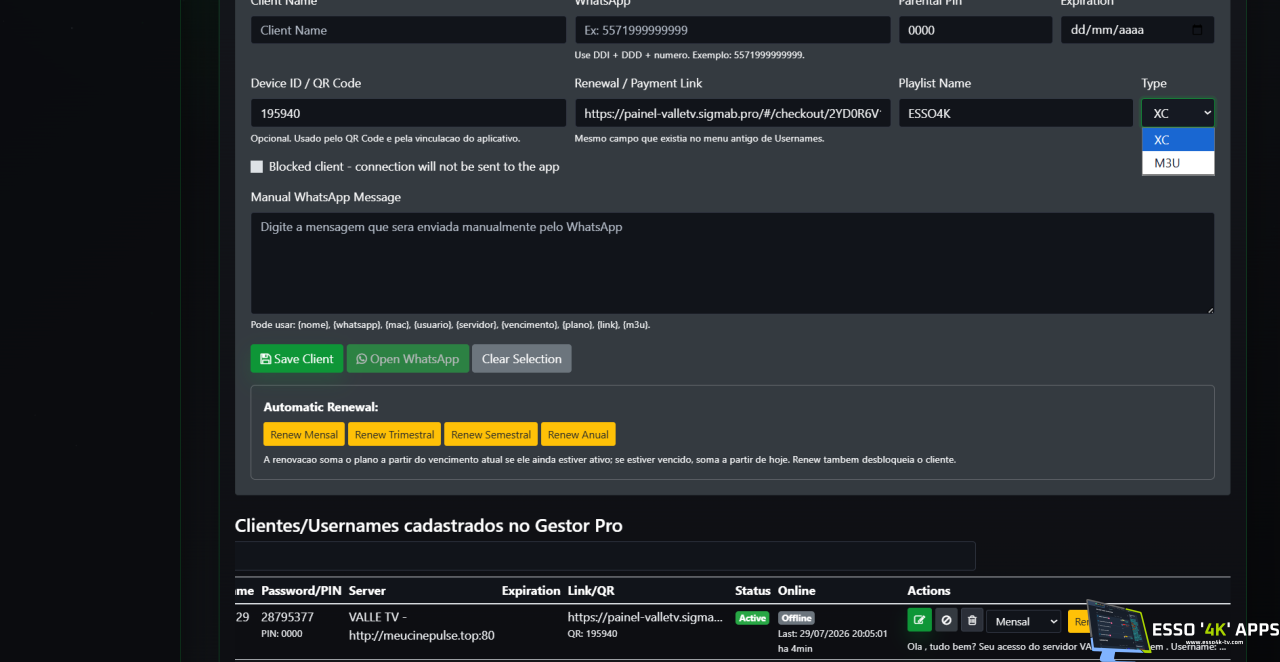Select the M3U option in Type list

(x=1178, y=163)
